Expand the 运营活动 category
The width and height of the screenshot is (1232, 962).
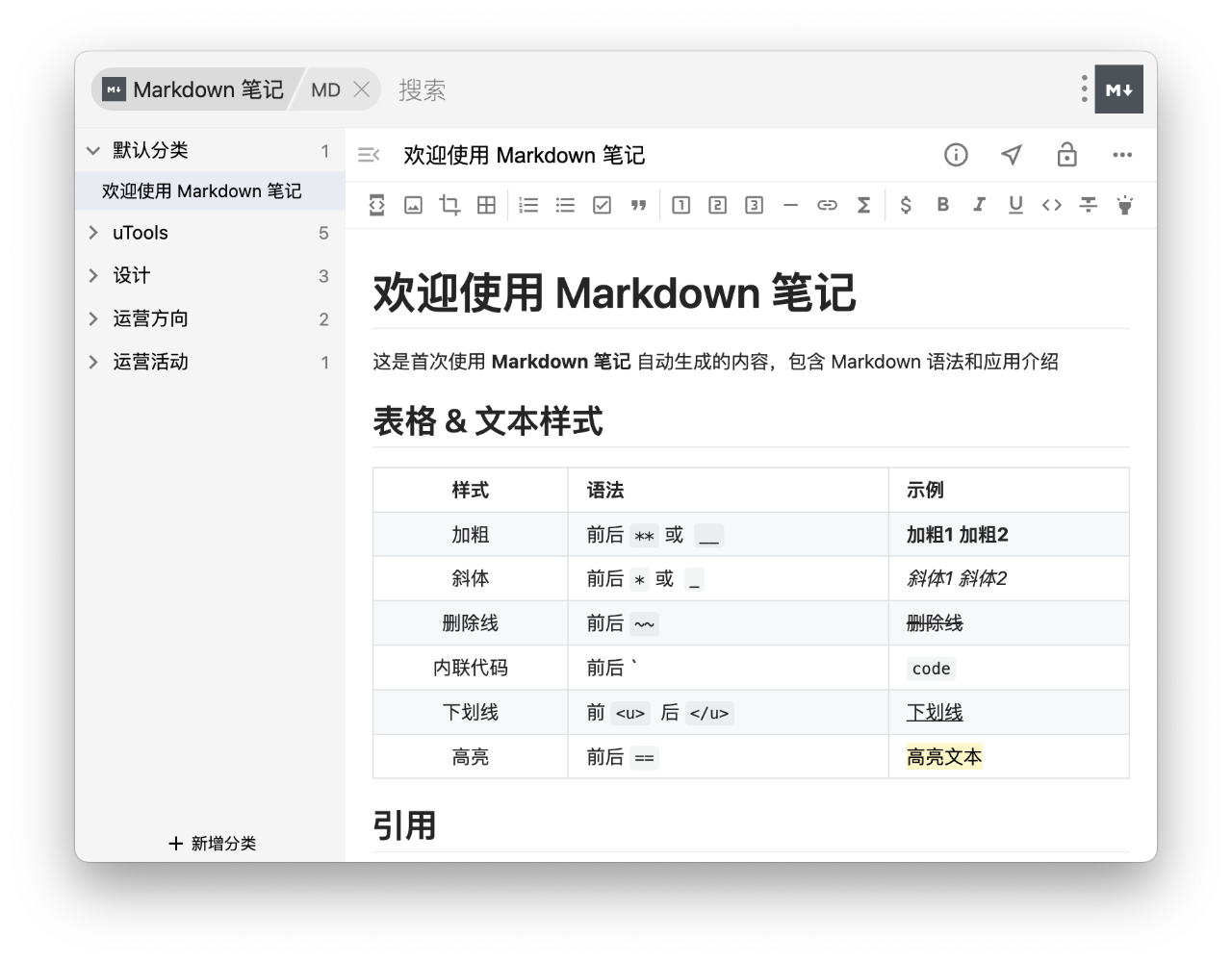[93, 362]
